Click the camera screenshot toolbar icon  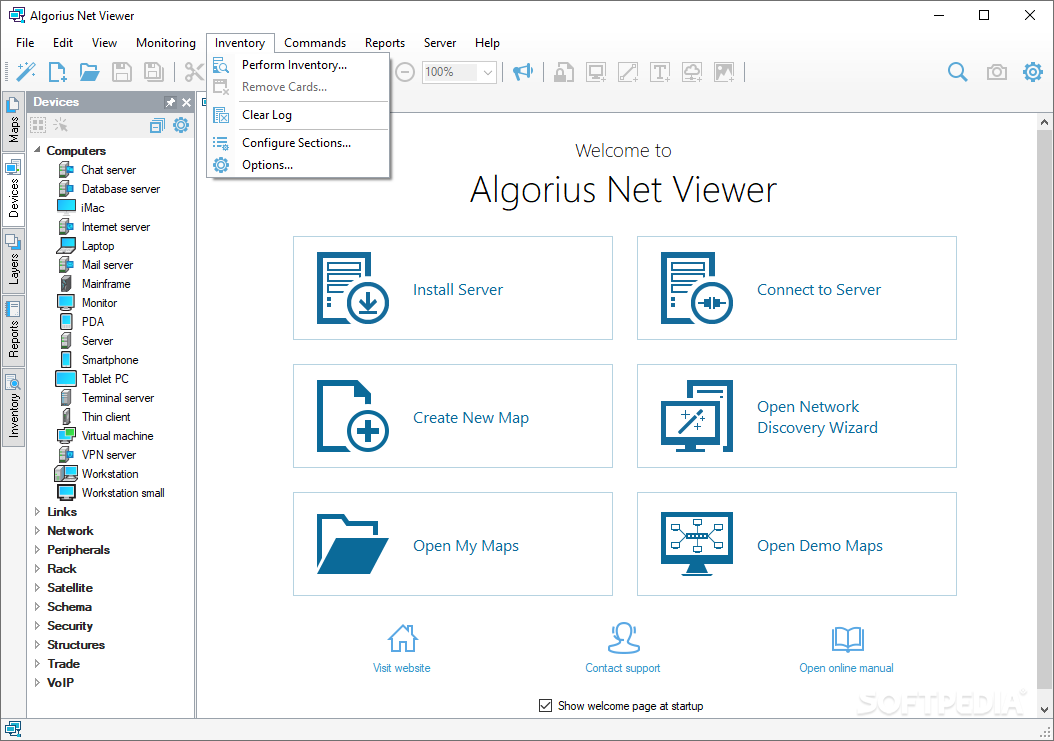pos(997,72)
